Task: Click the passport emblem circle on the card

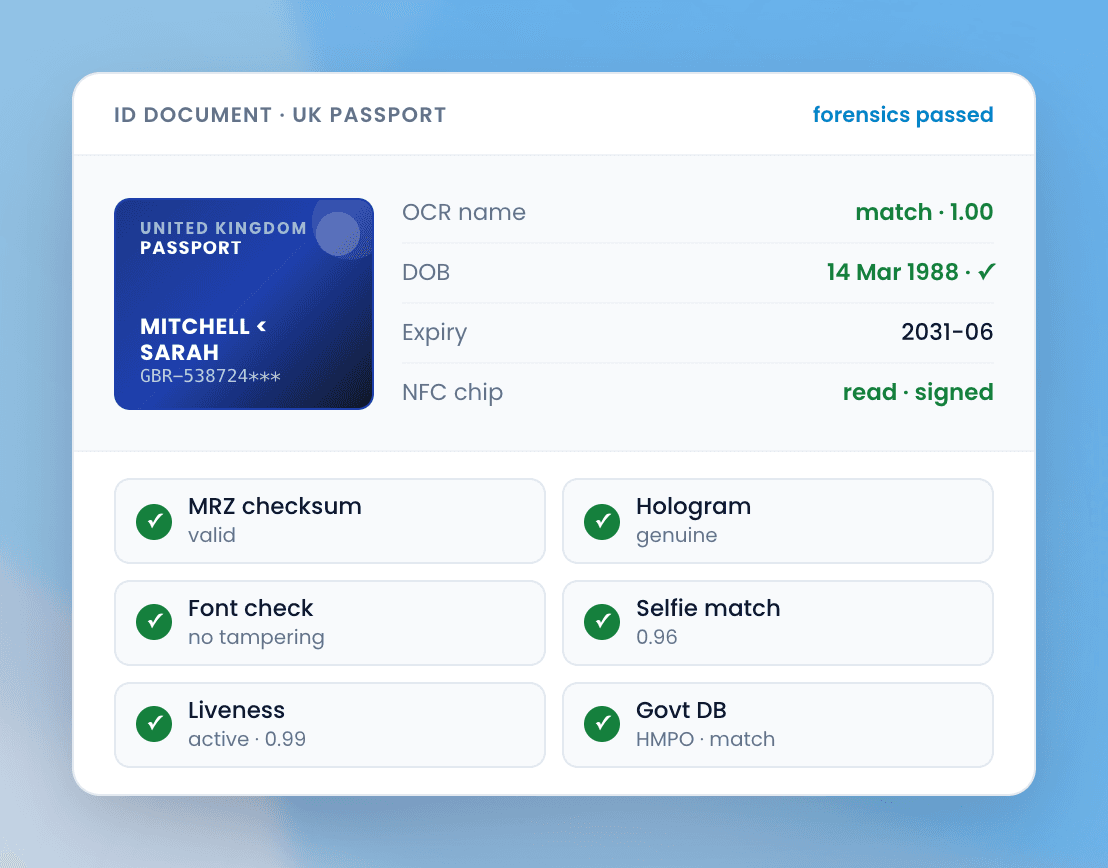Action: click(338, 234)
